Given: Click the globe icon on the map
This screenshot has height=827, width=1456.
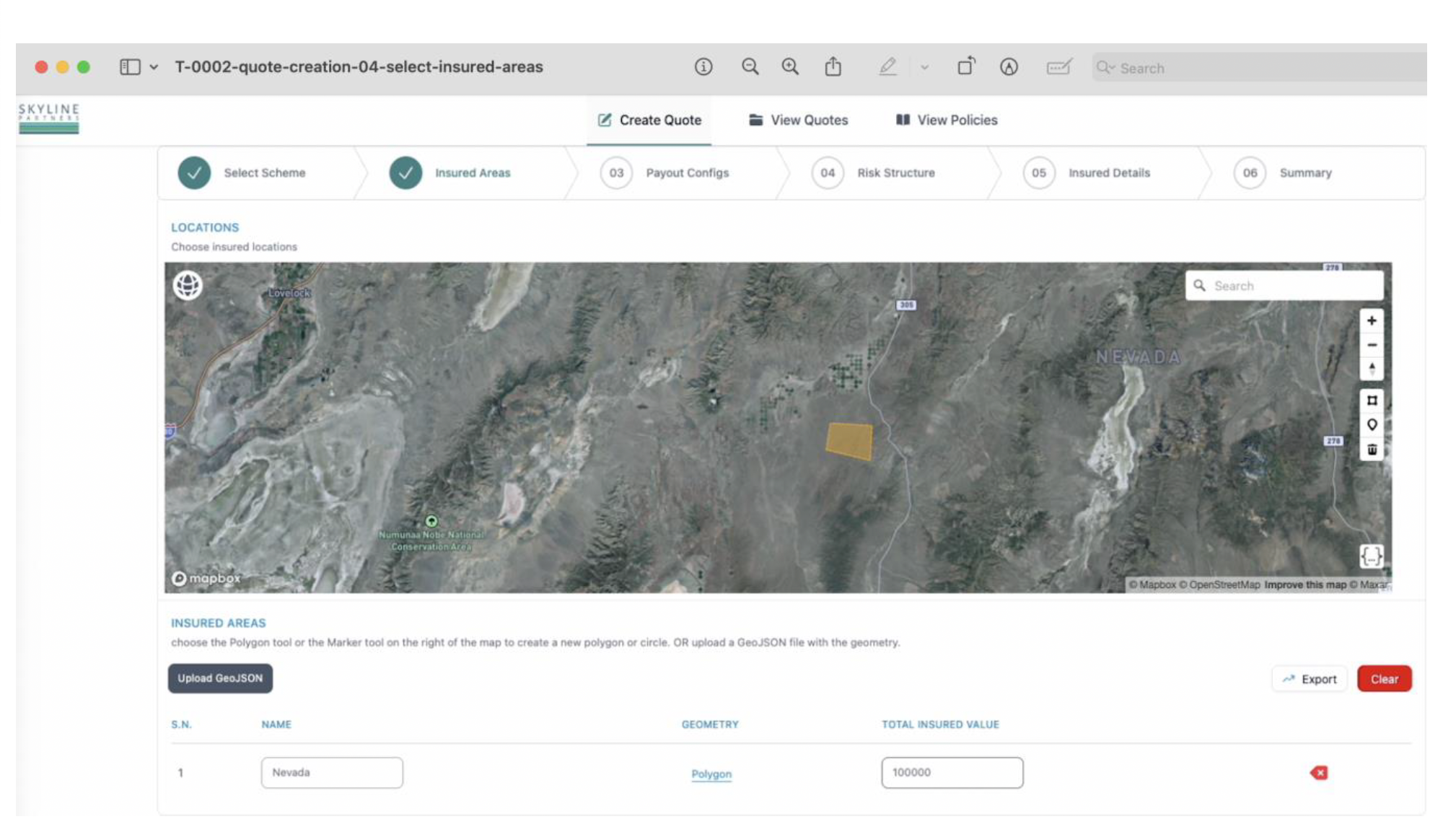Looking at the screenshot, I should pos(188,285).
